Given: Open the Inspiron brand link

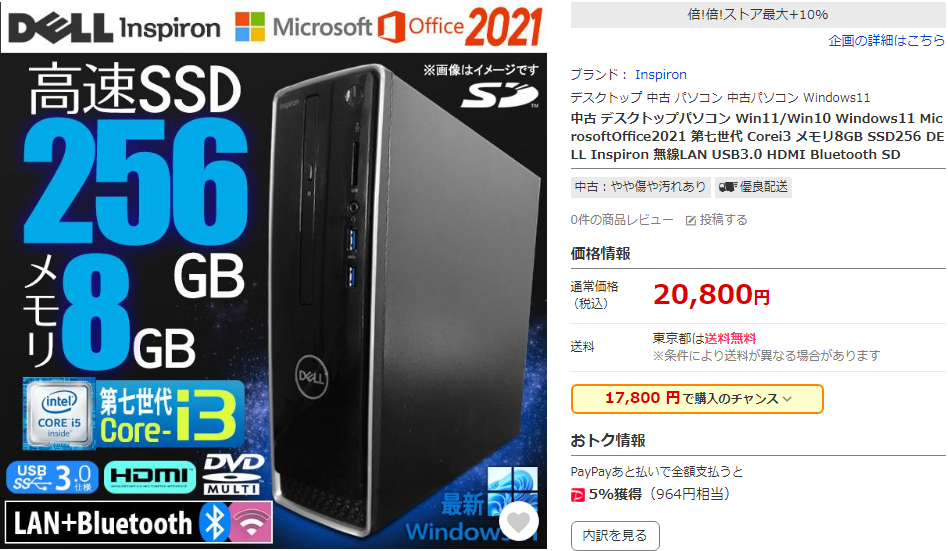Looking at the screenshot, I should pos(660,74).
